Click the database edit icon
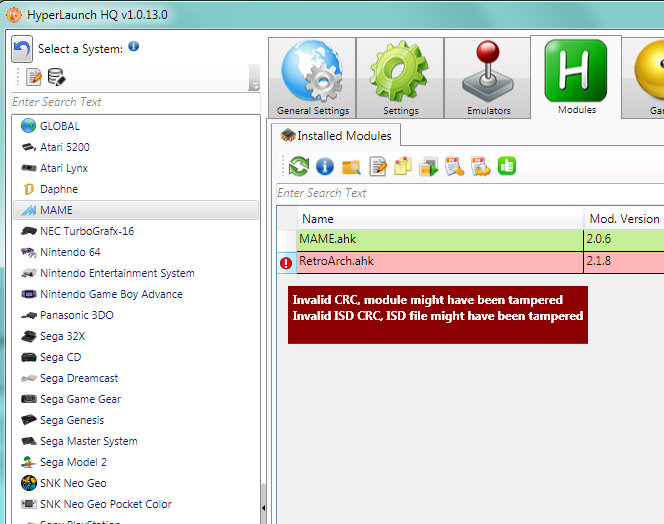This screenshot has height=524, width=664. 56,77
